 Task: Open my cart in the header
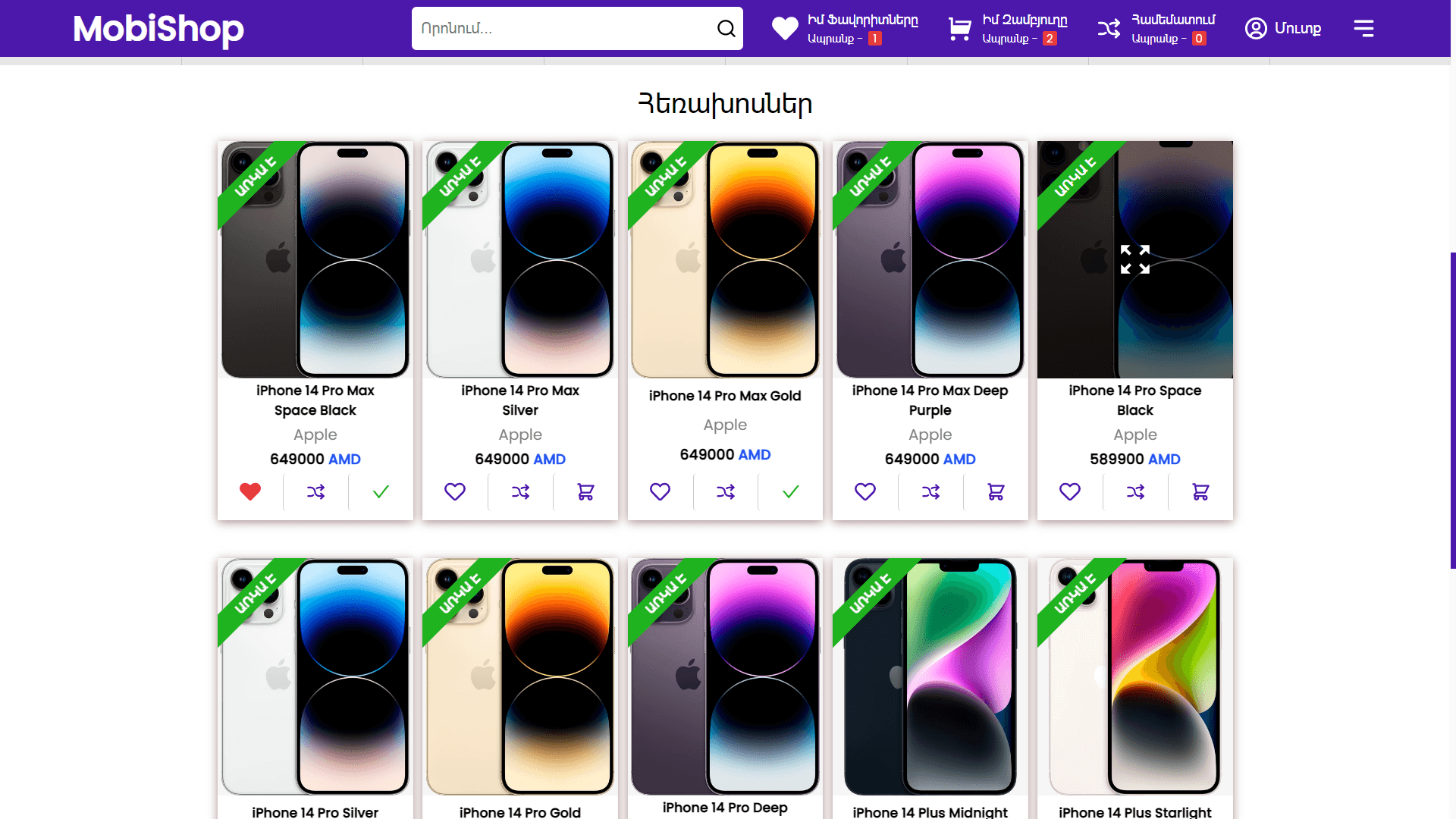[x=1008, y=29]
